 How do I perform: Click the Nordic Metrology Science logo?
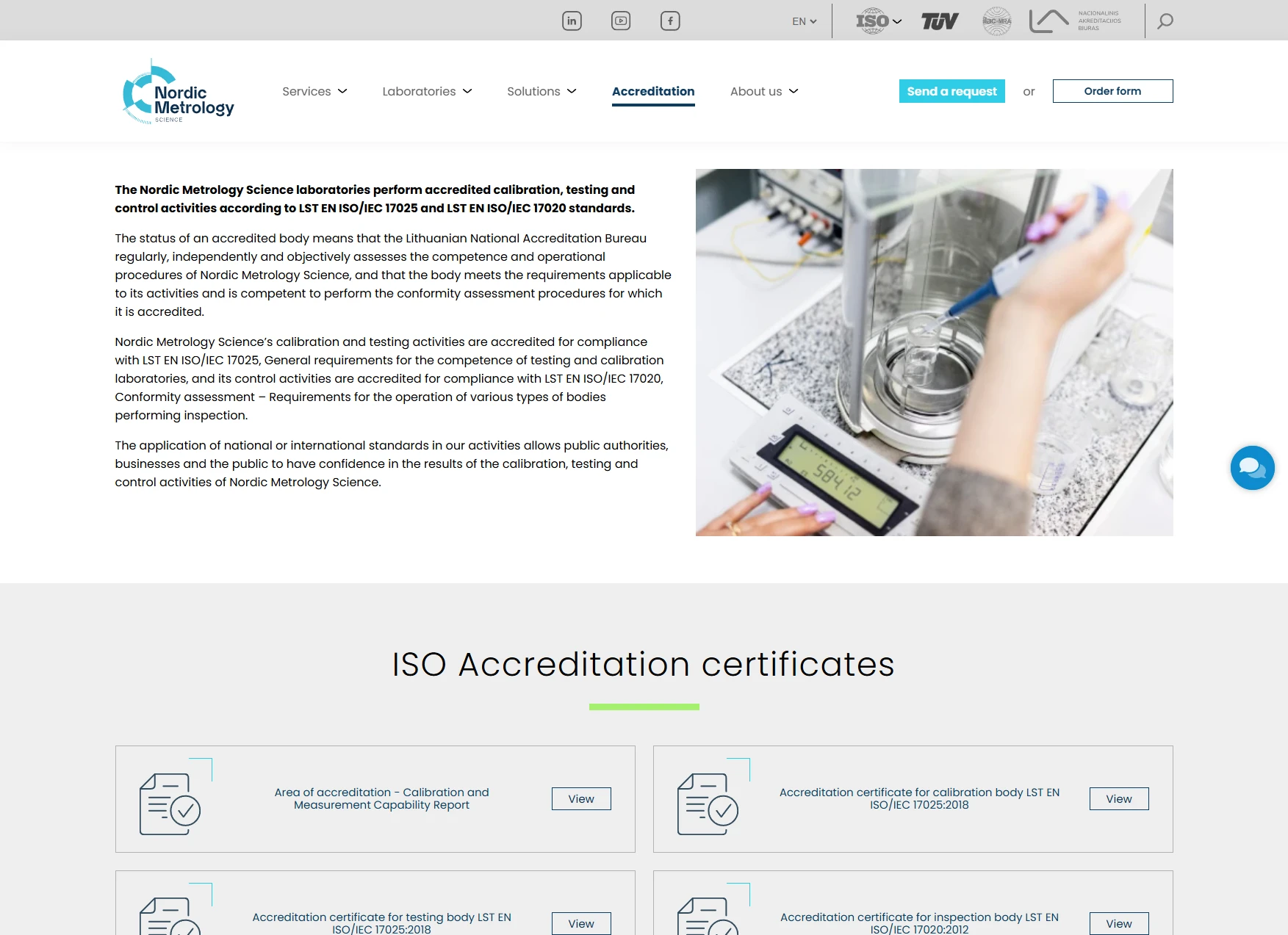tap(179, 93)
